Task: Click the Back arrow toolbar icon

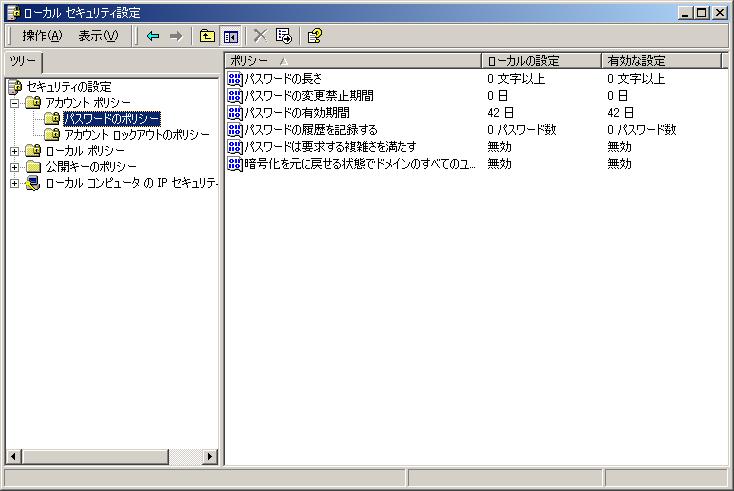Action: click(153, 36)
